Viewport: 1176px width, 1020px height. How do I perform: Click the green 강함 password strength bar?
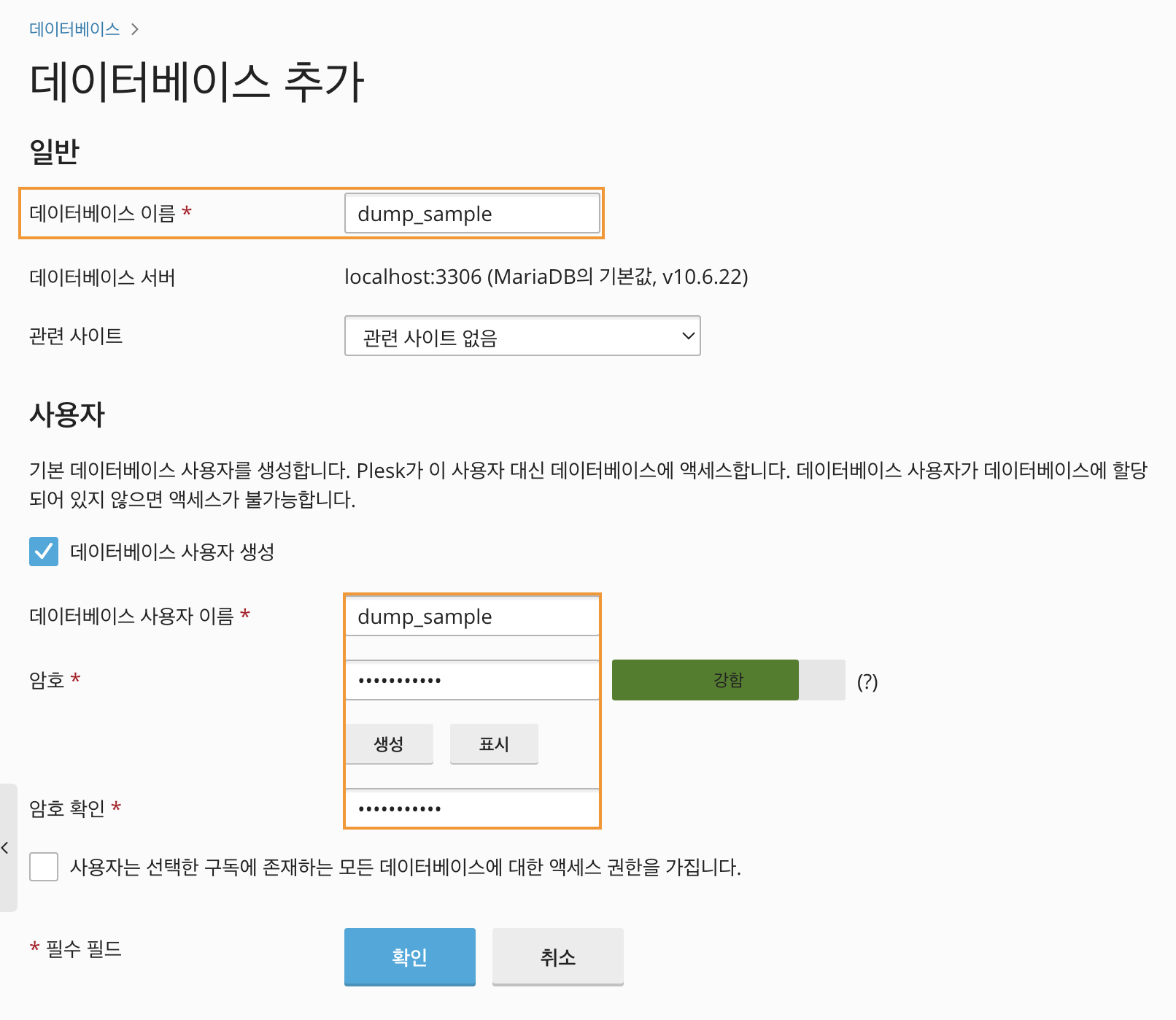click(705, 680)
